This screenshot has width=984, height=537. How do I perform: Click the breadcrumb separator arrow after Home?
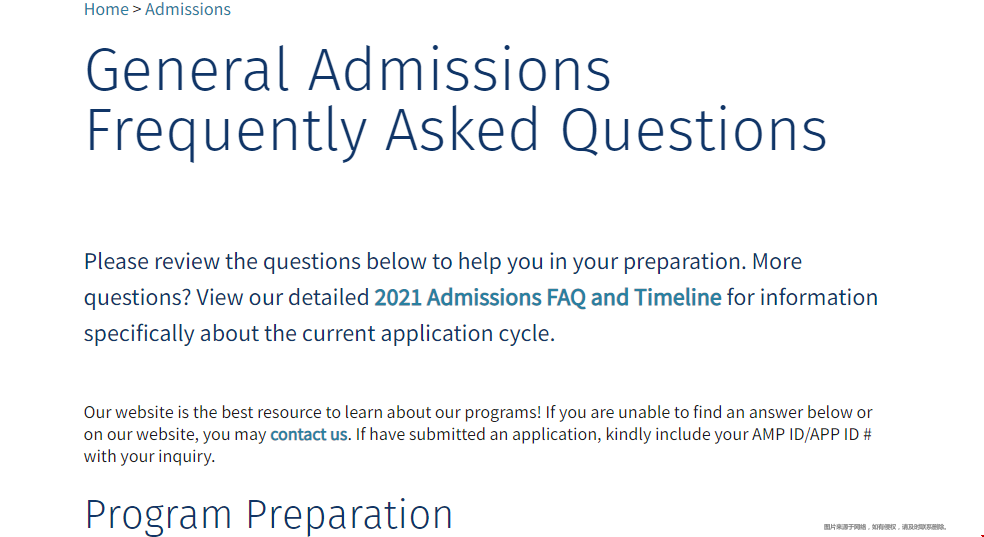137,9
